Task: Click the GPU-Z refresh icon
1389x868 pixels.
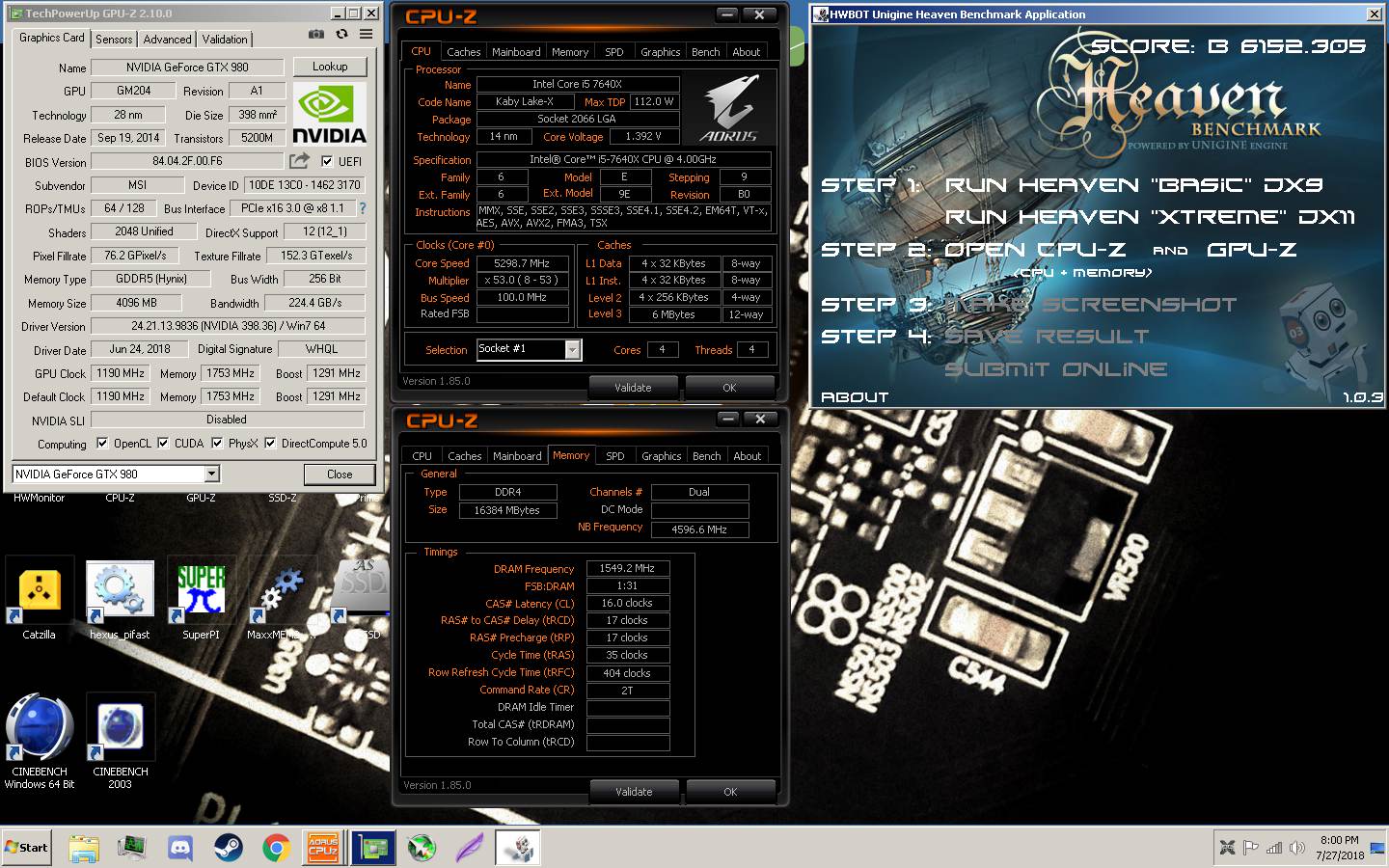Action: (x=341, y=34)
